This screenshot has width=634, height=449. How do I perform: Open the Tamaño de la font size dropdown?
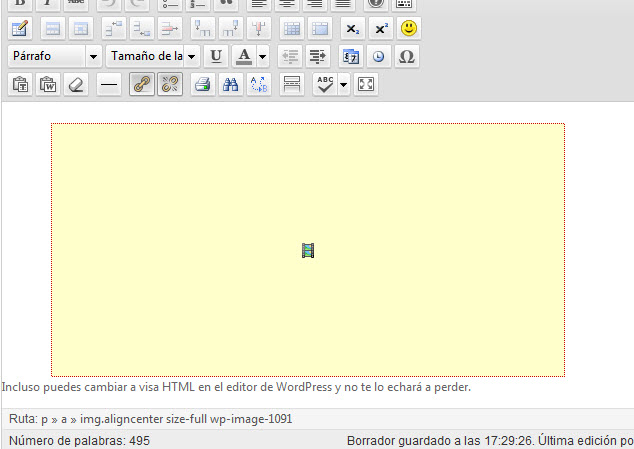(153, 56)
